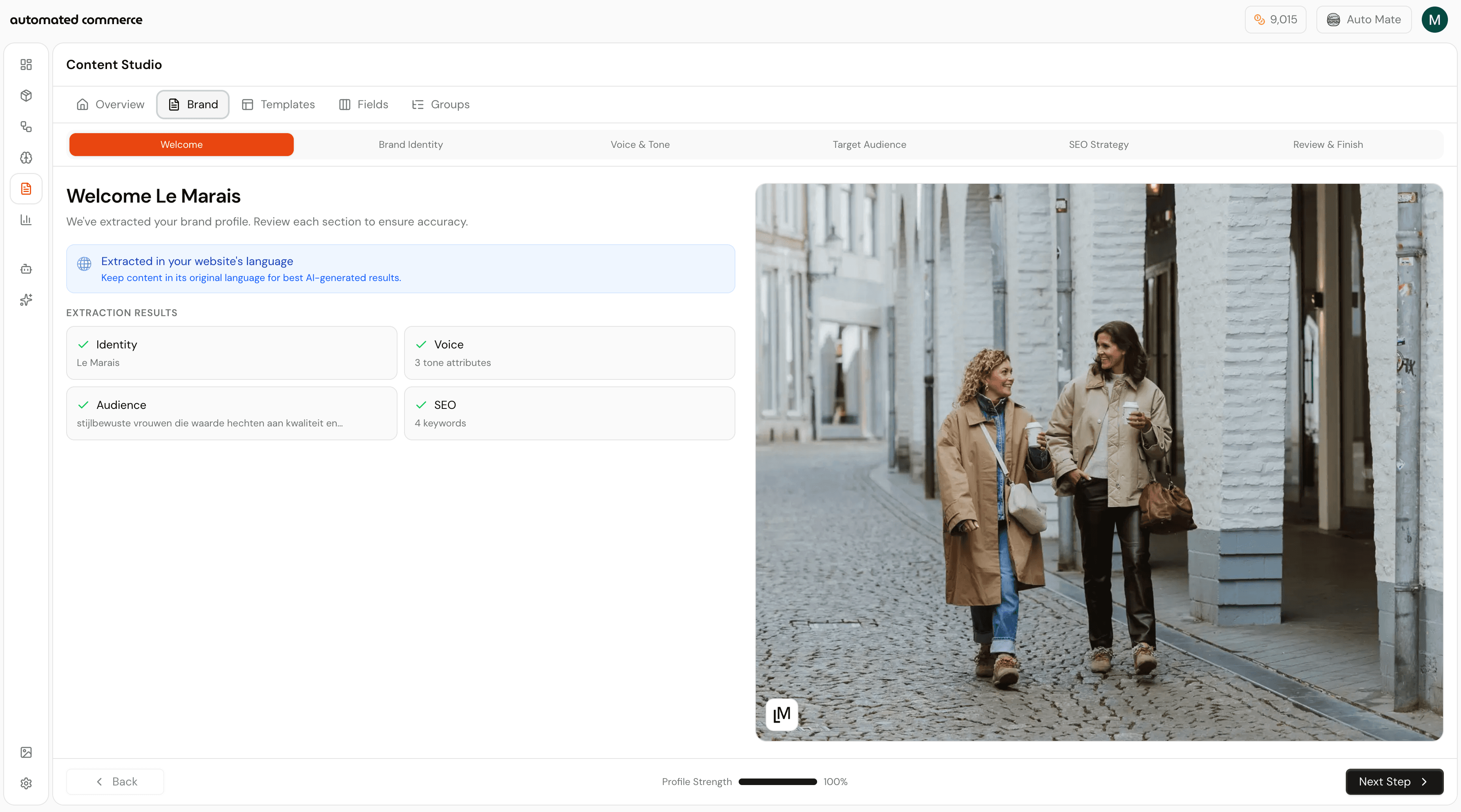Open the analytics bar chart sidebar icon
The image size is (1461, 812).
click(x=26, y=220)
